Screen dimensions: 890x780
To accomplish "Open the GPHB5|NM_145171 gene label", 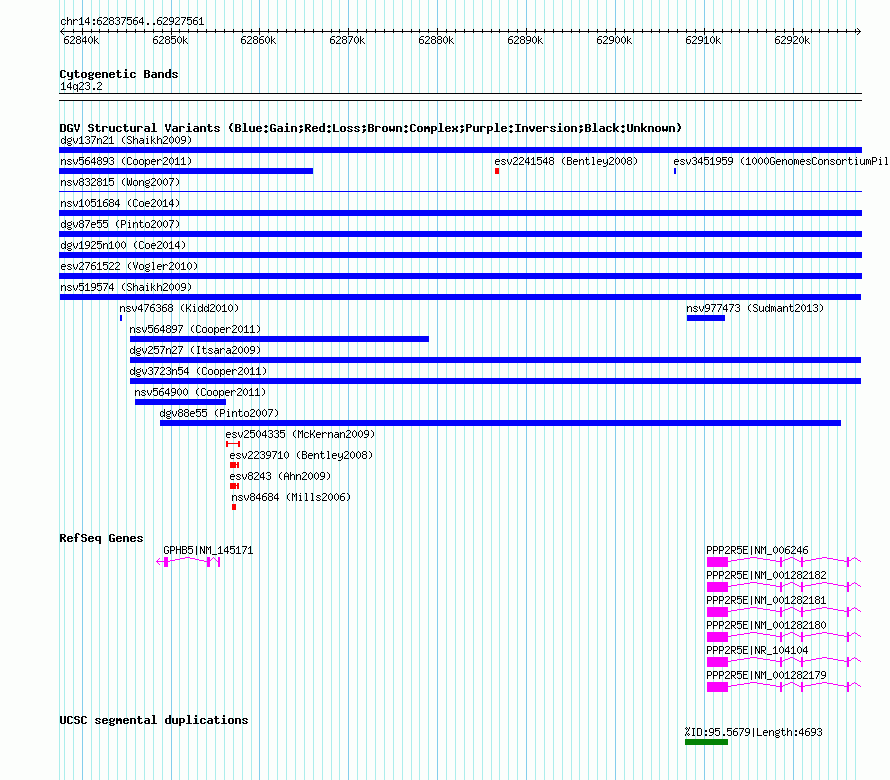I will pos(208,550).
